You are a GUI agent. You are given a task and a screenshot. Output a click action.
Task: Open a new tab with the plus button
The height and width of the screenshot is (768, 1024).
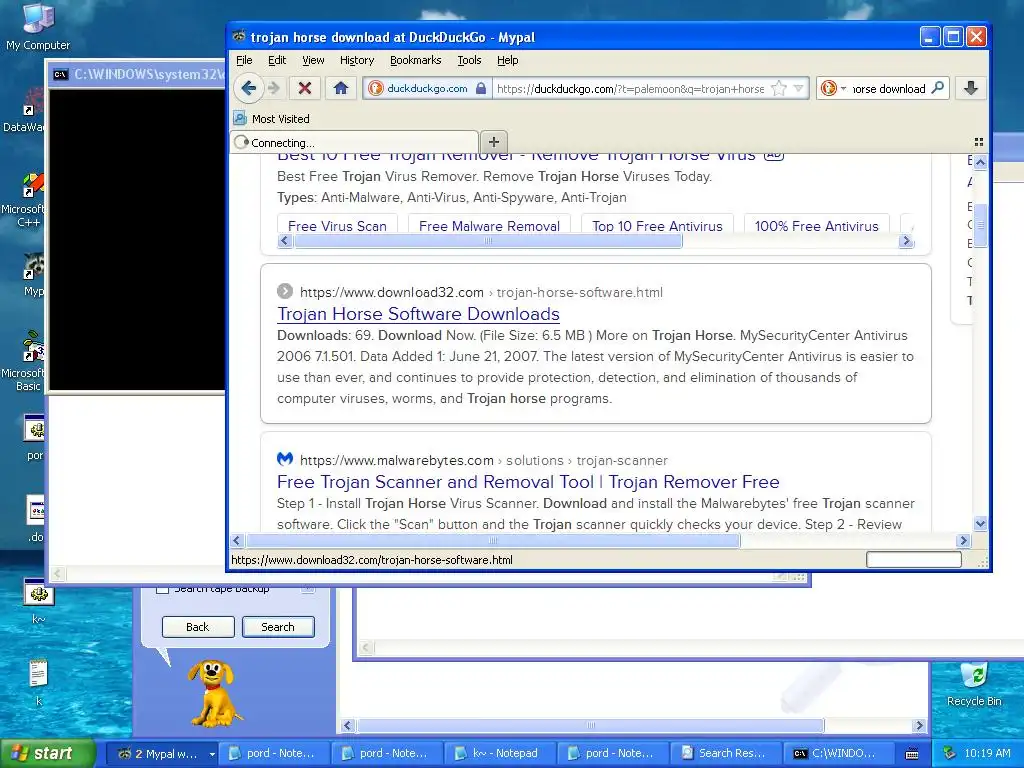[494, 142]
